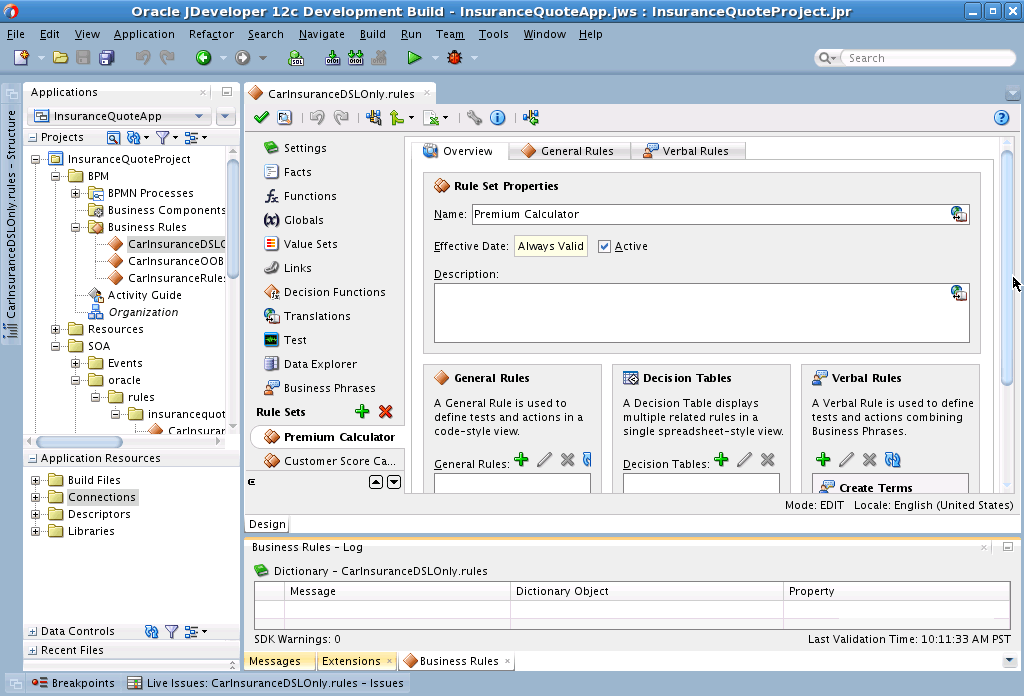This screenshot has width=1024, height=696.
Task: Delete rule set with red X icon
Action: [x=385, y=411]
